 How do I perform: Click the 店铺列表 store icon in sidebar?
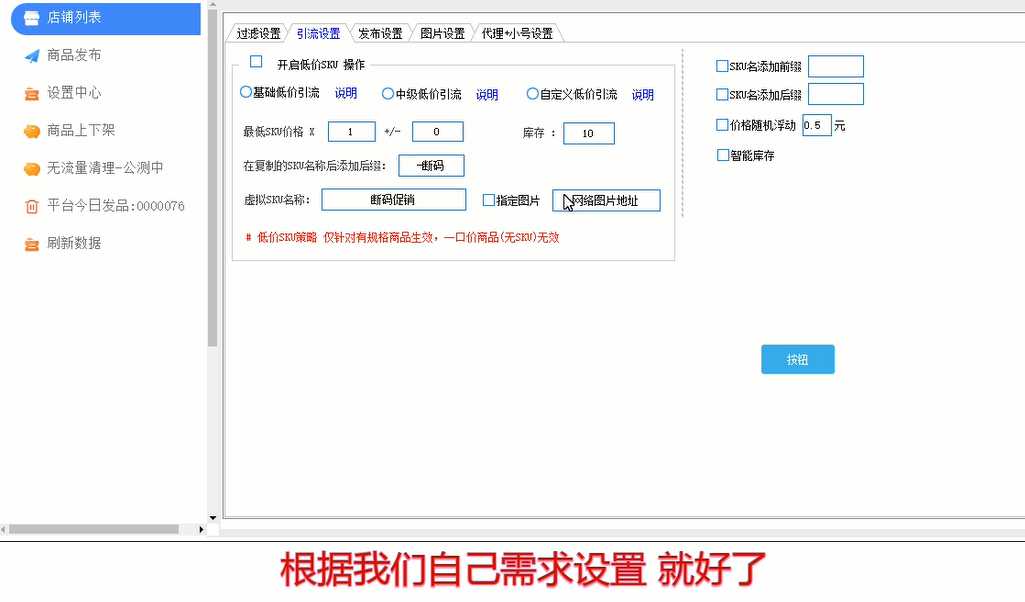tap(32, 18)
